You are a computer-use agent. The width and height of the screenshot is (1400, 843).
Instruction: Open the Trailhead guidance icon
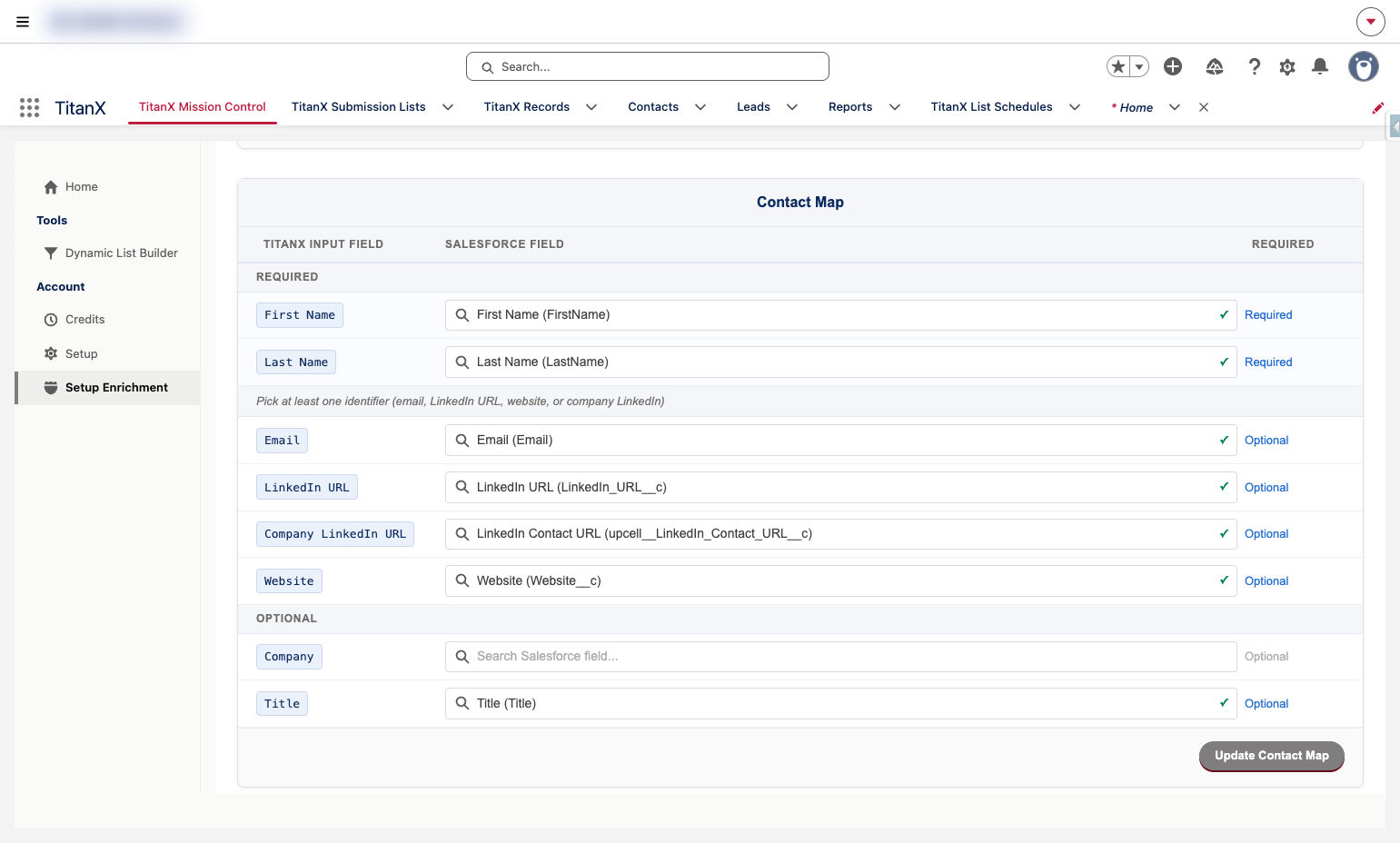click(1215, 66)
